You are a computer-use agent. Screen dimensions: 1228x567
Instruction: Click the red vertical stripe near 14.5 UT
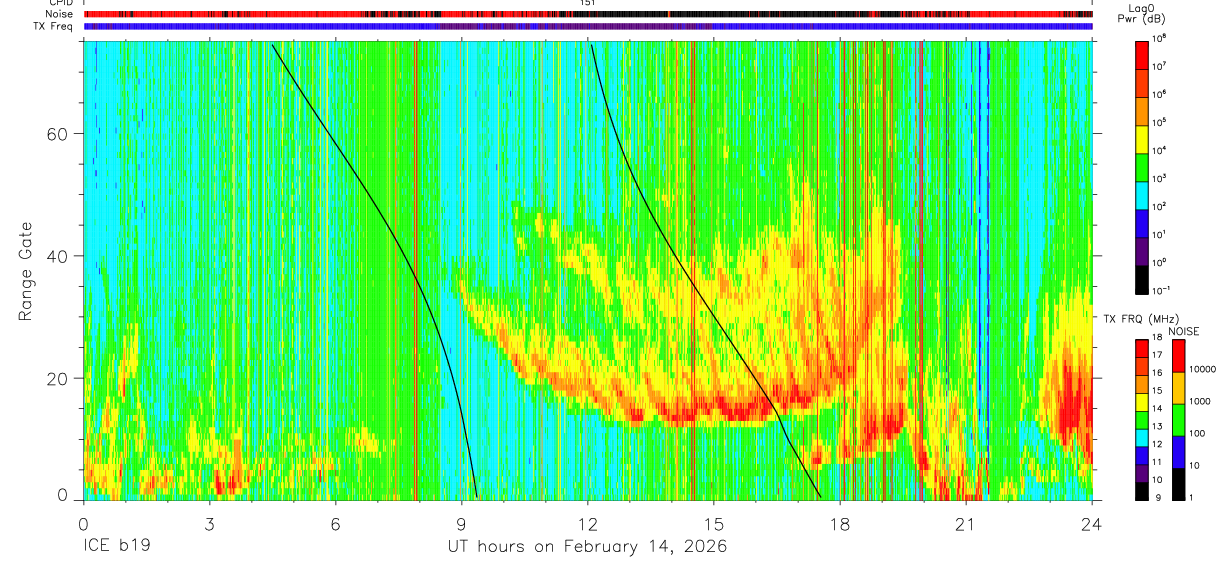point(693,270)
